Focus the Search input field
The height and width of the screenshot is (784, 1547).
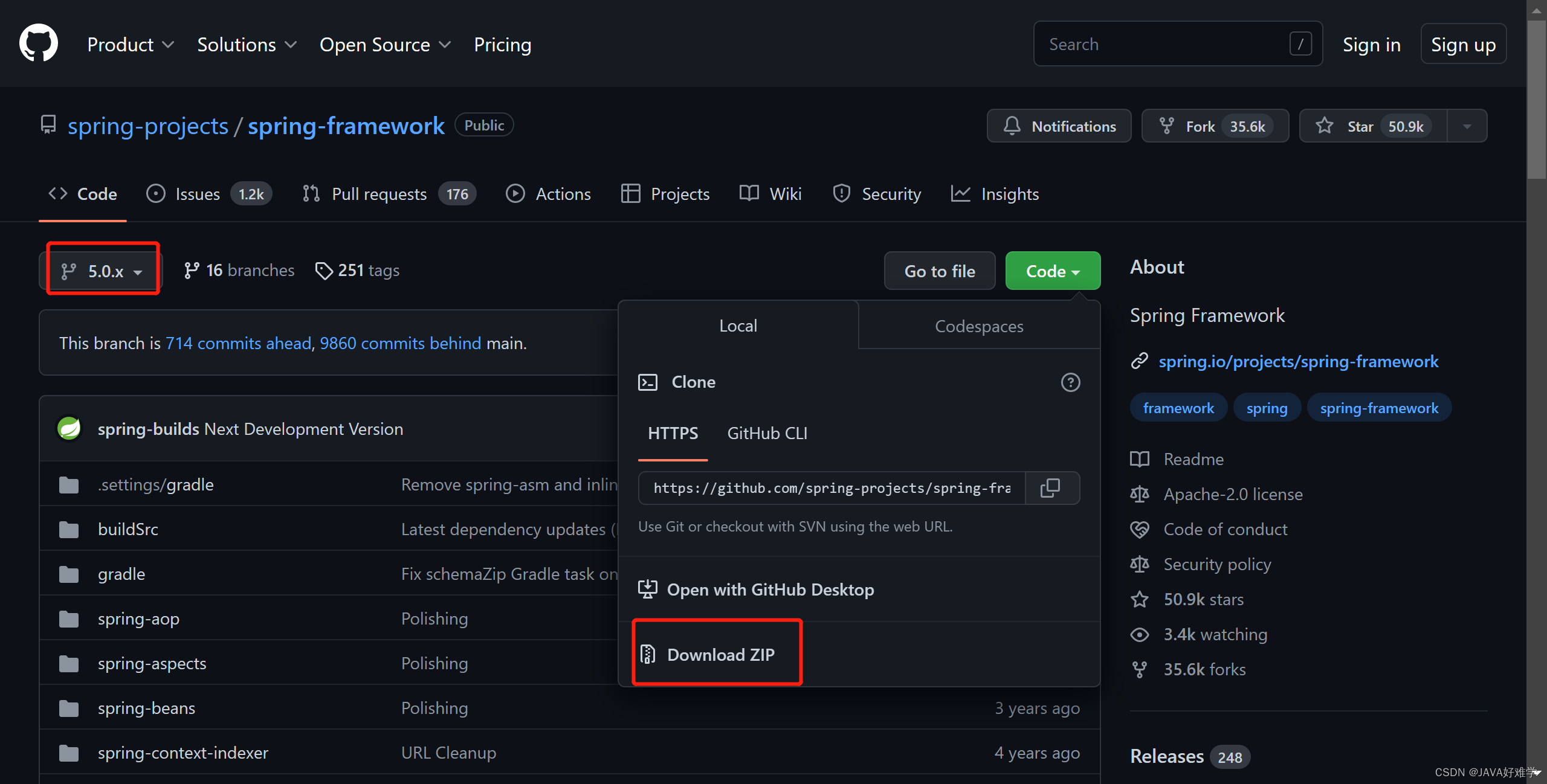(1178, 43)
